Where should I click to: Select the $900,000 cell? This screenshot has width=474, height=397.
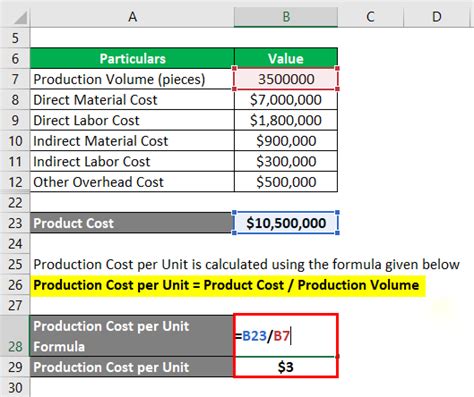[286, 141]
